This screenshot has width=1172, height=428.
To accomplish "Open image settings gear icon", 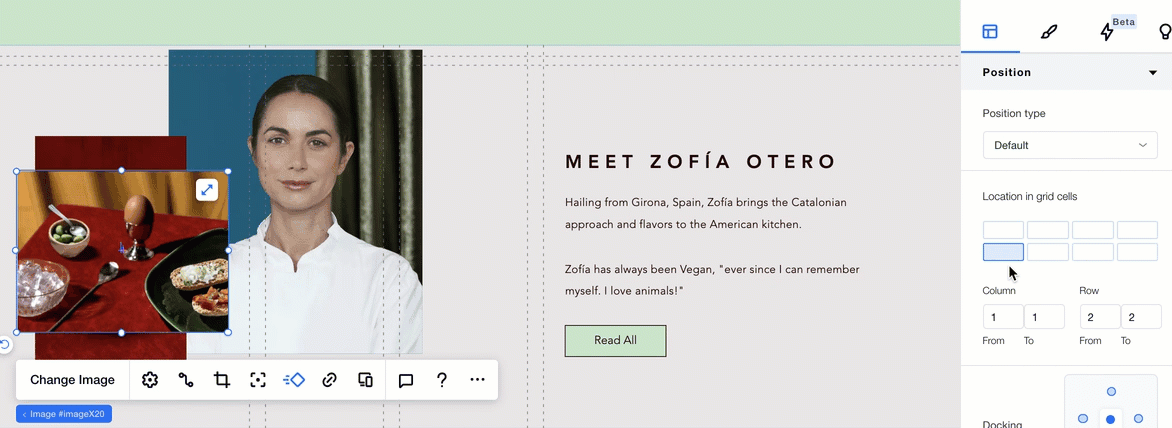I will (150, 380).
